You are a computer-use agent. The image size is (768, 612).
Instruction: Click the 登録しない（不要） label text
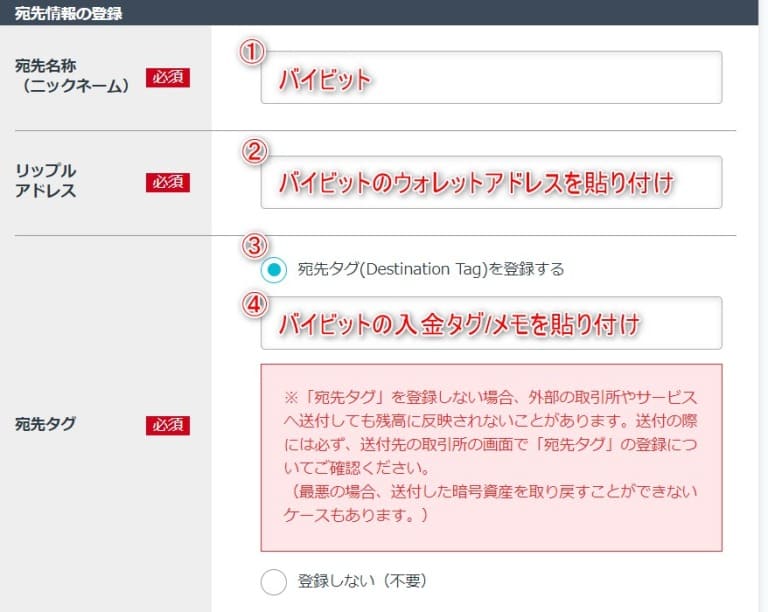tap(362, 581)
